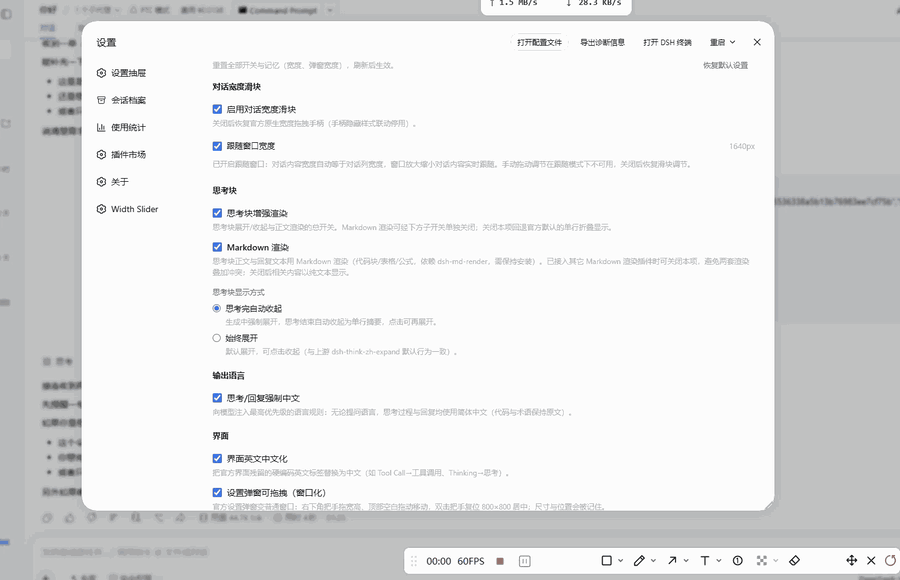Toggle 跟随窗口宽度 checkbox
This screenshot has height=580, width=900.
tap(217, 146)
